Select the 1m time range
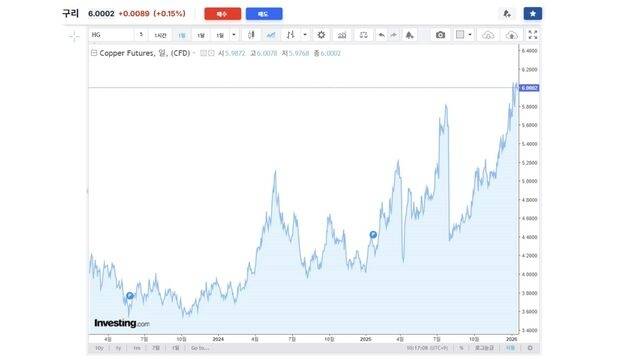640x360 pixels. [137, 348]
